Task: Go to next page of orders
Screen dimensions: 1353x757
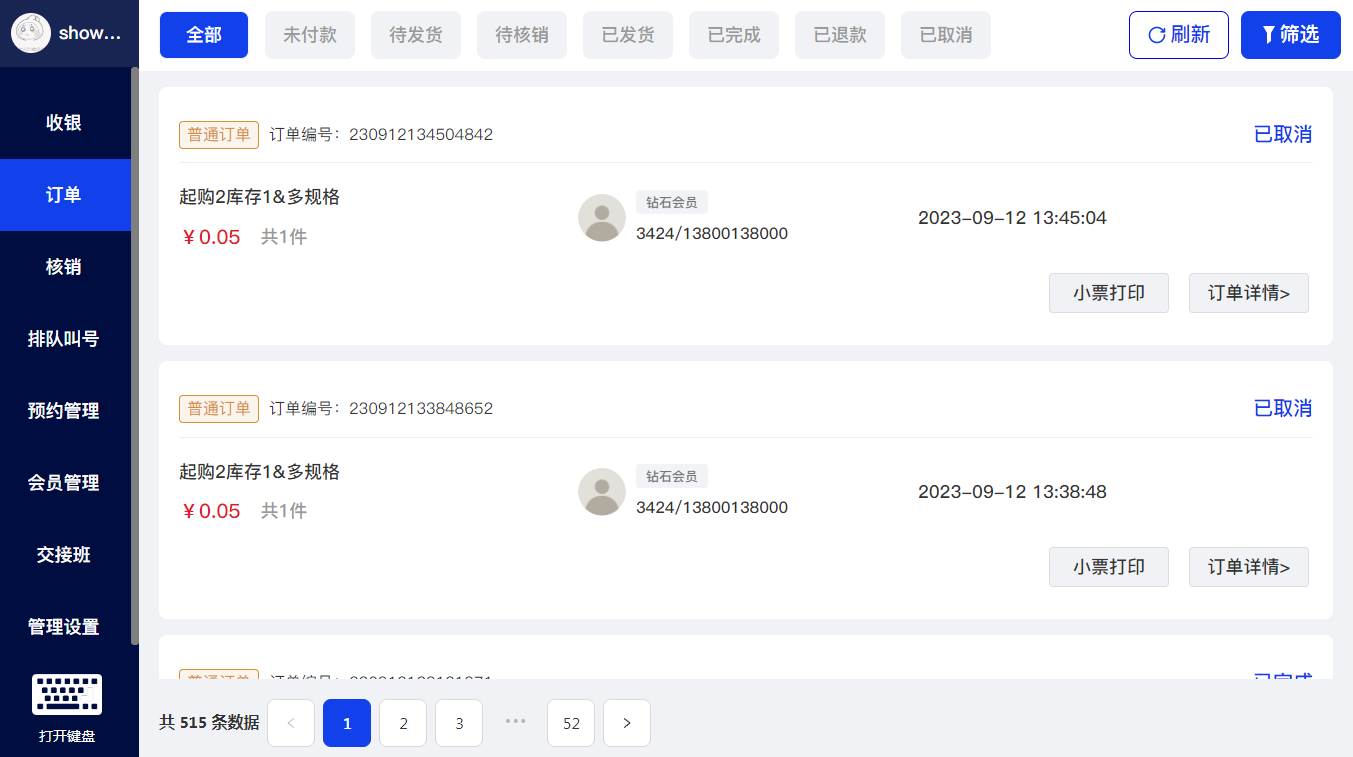Action: 626,722
